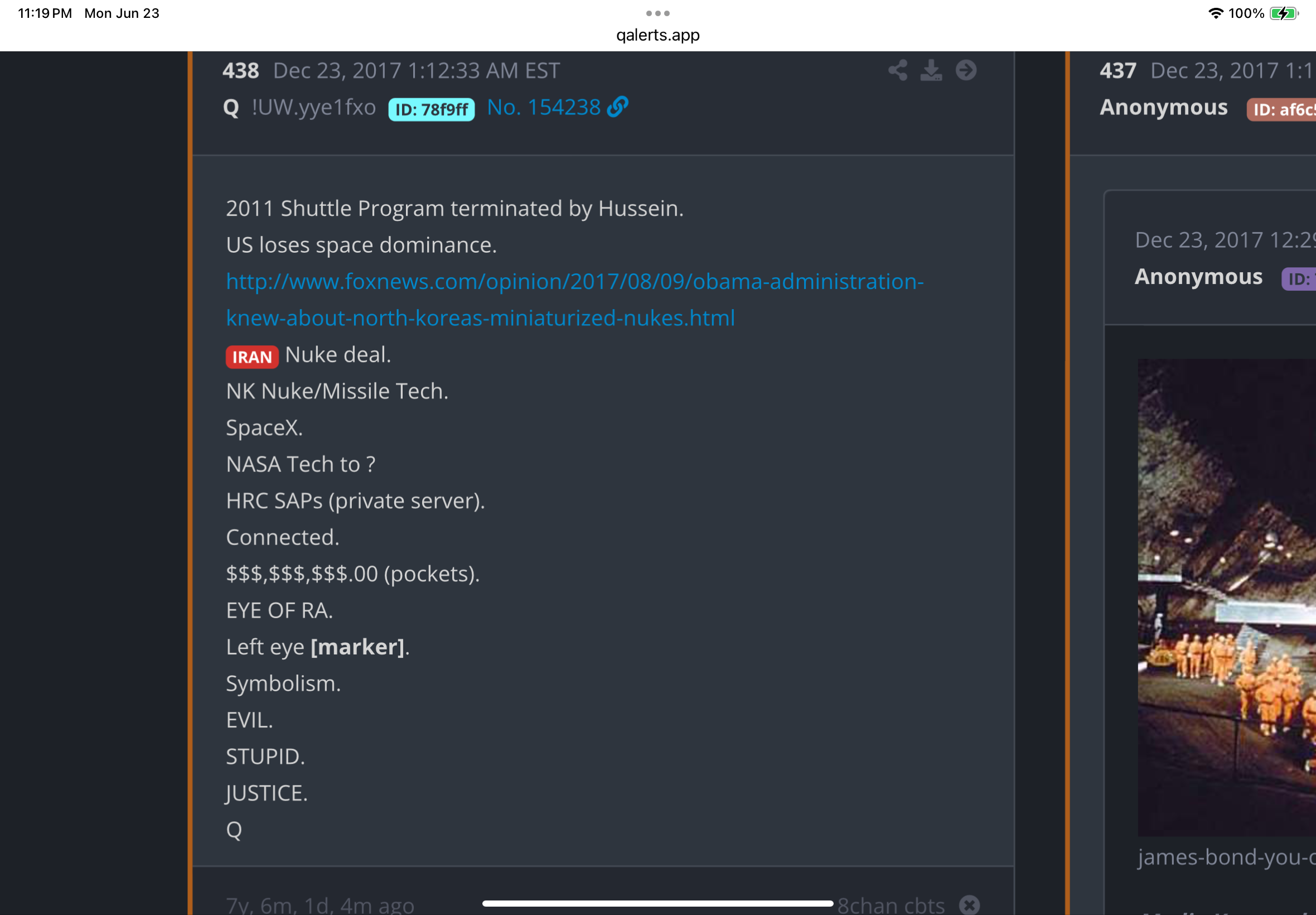Click the chain link icon beside No. 154238

[618, 107]
